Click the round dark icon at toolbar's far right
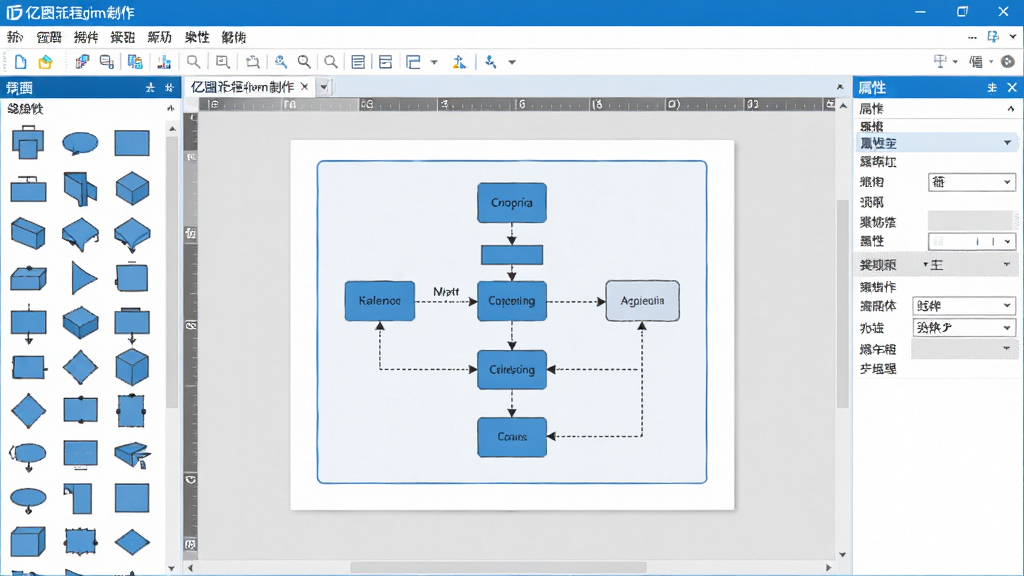 click(x=1008, y=61)
